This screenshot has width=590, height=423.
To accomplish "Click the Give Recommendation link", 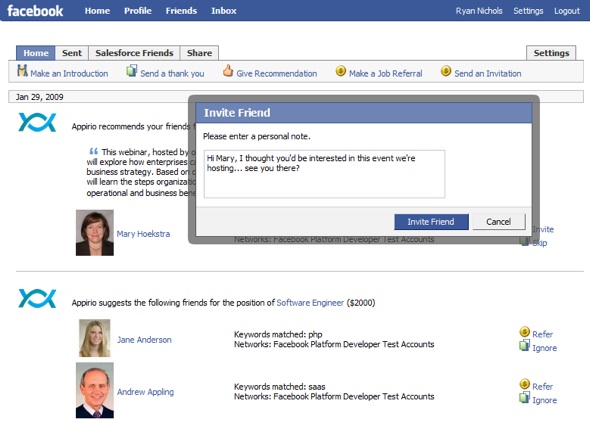I will coord(277,73).
